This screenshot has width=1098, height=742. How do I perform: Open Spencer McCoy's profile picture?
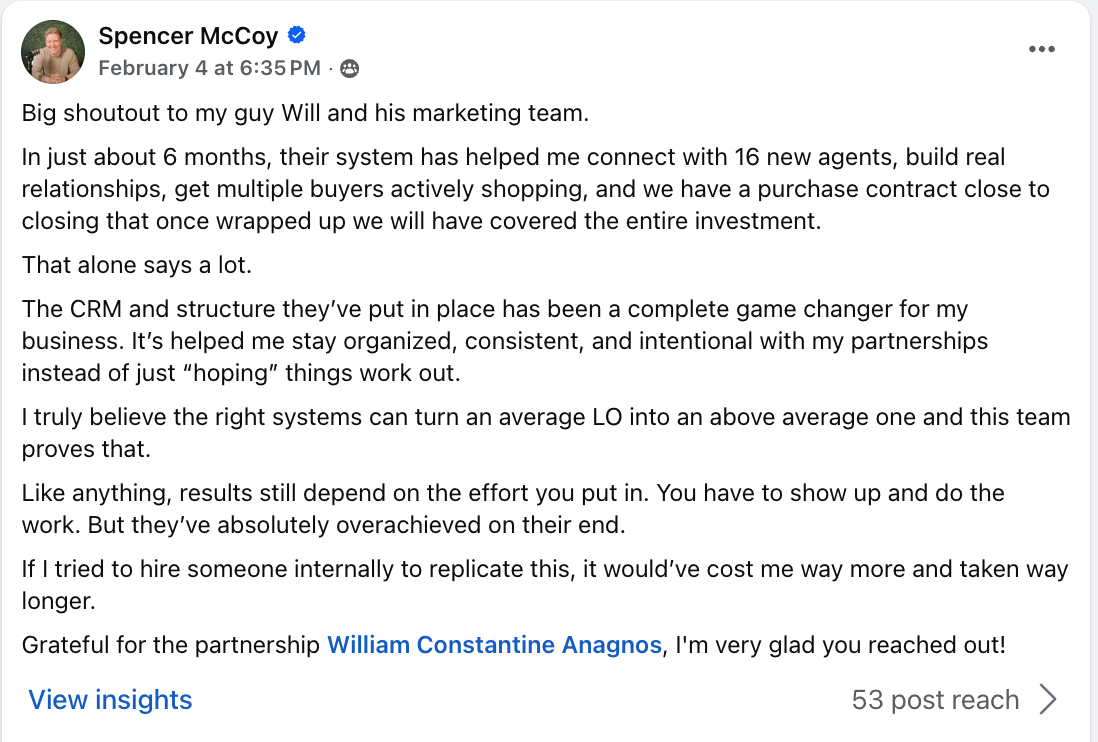[x=53, y=52]
